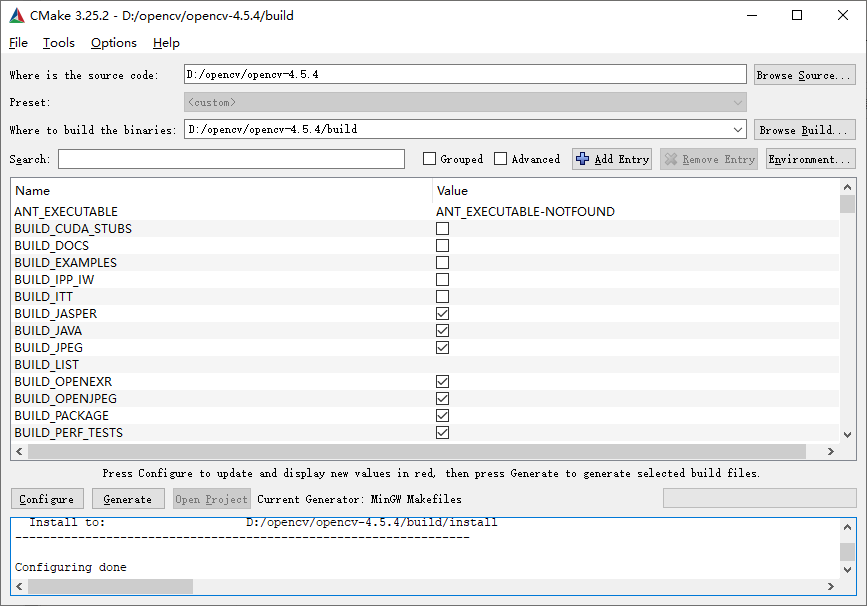Open the Tools menu
The width and height of the screenshot is (867, 606).
click(x=59, y=43)
